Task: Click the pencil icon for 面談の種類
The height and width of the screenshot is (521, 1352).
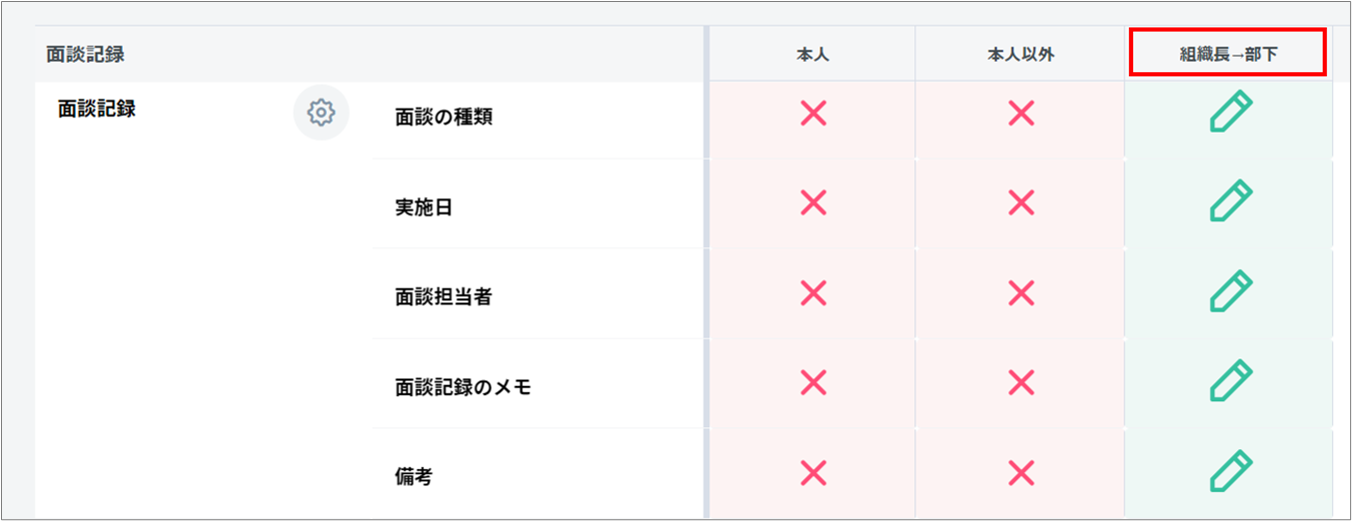Action: 1230,112
